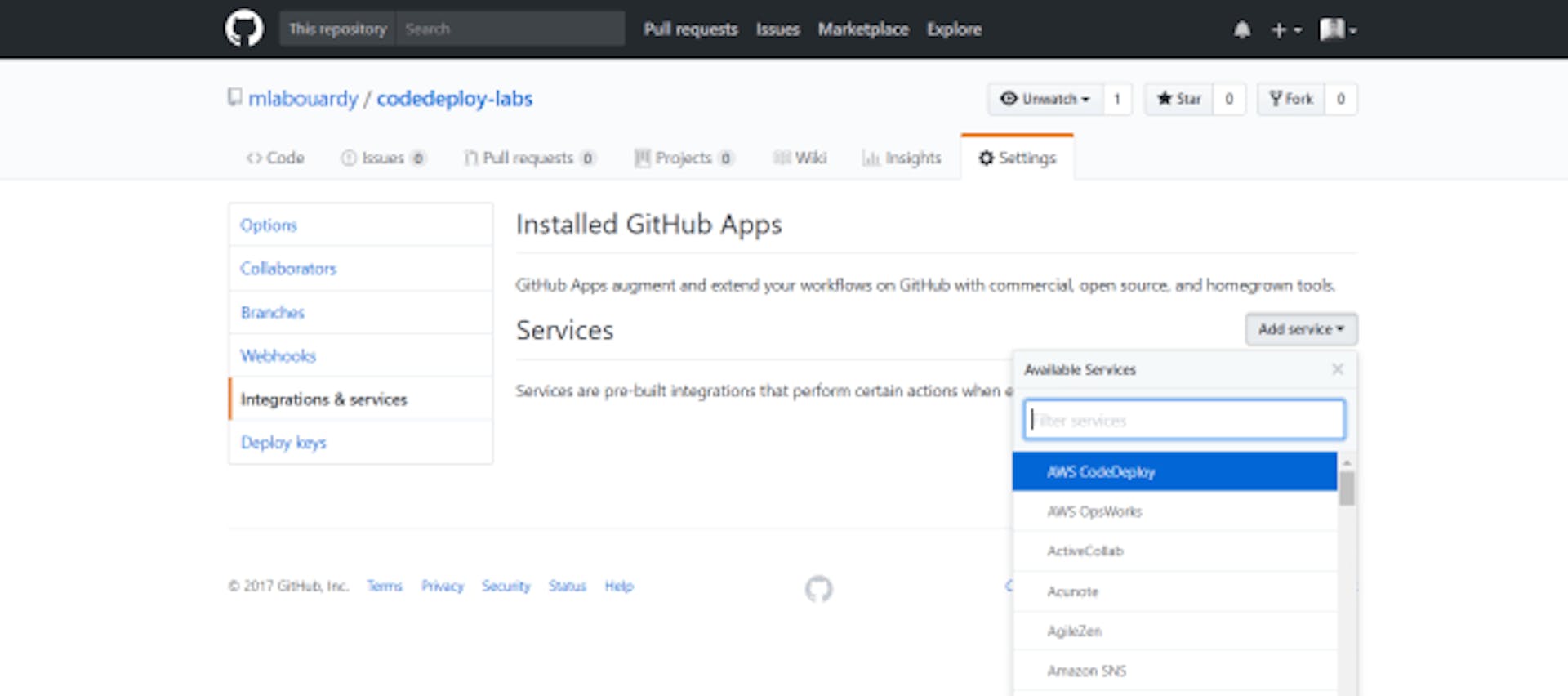Click the services scrollbar up arrow
Viewport: 1568px width, 696px height.
pos(1347,462)
